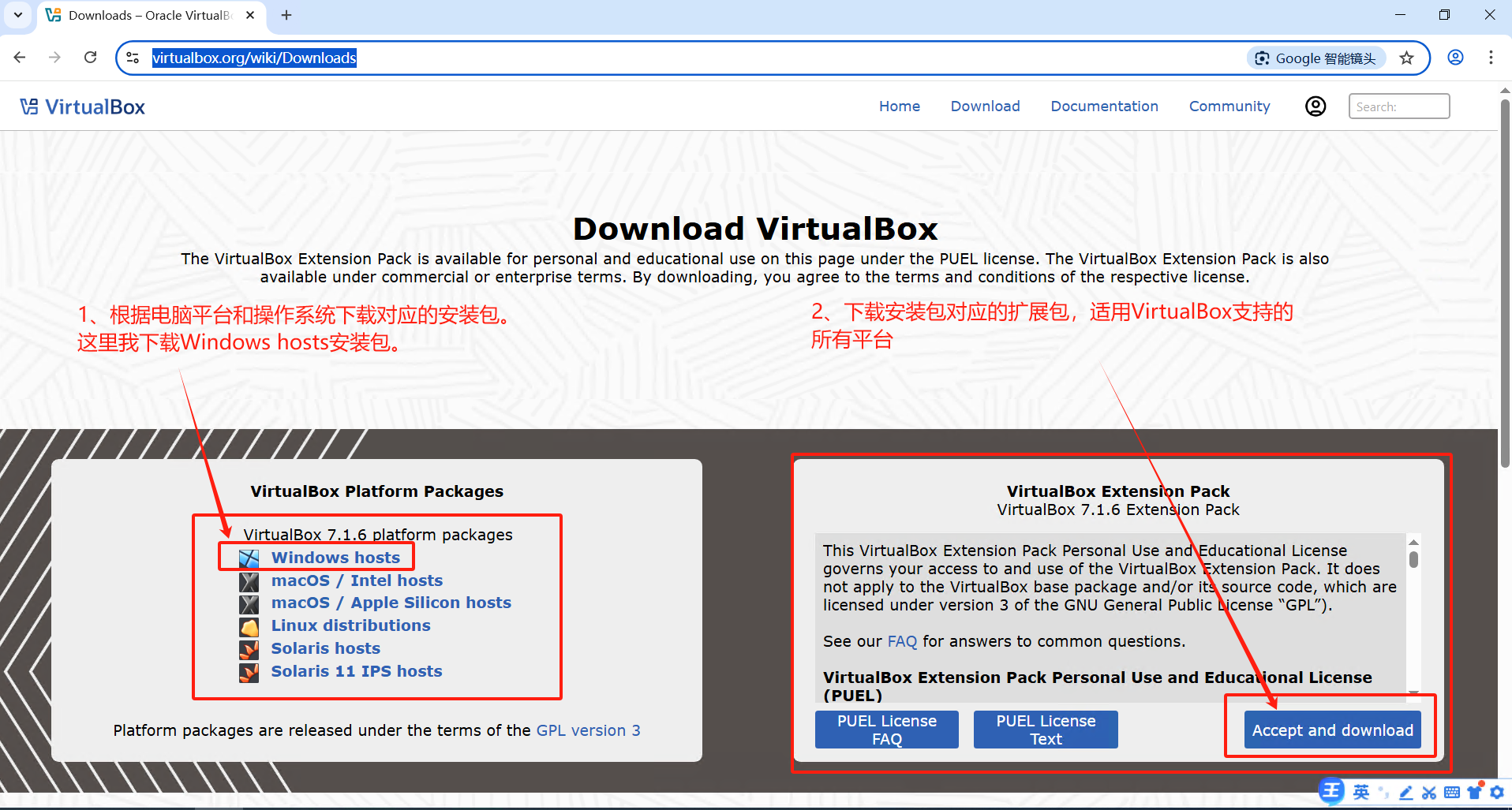Click the browser forward arrow
Viewport: 1512px width, 810px height.
coord(54,58)
